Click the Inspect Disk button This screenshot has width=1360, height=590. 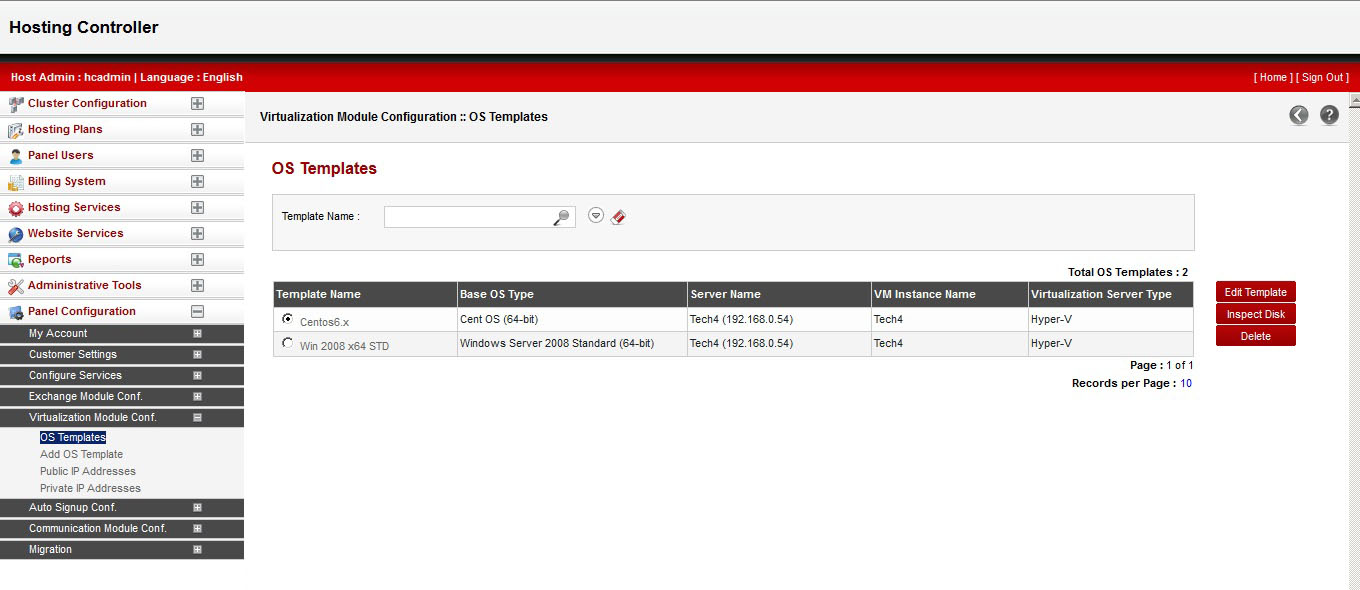[x=1256, y=314]
